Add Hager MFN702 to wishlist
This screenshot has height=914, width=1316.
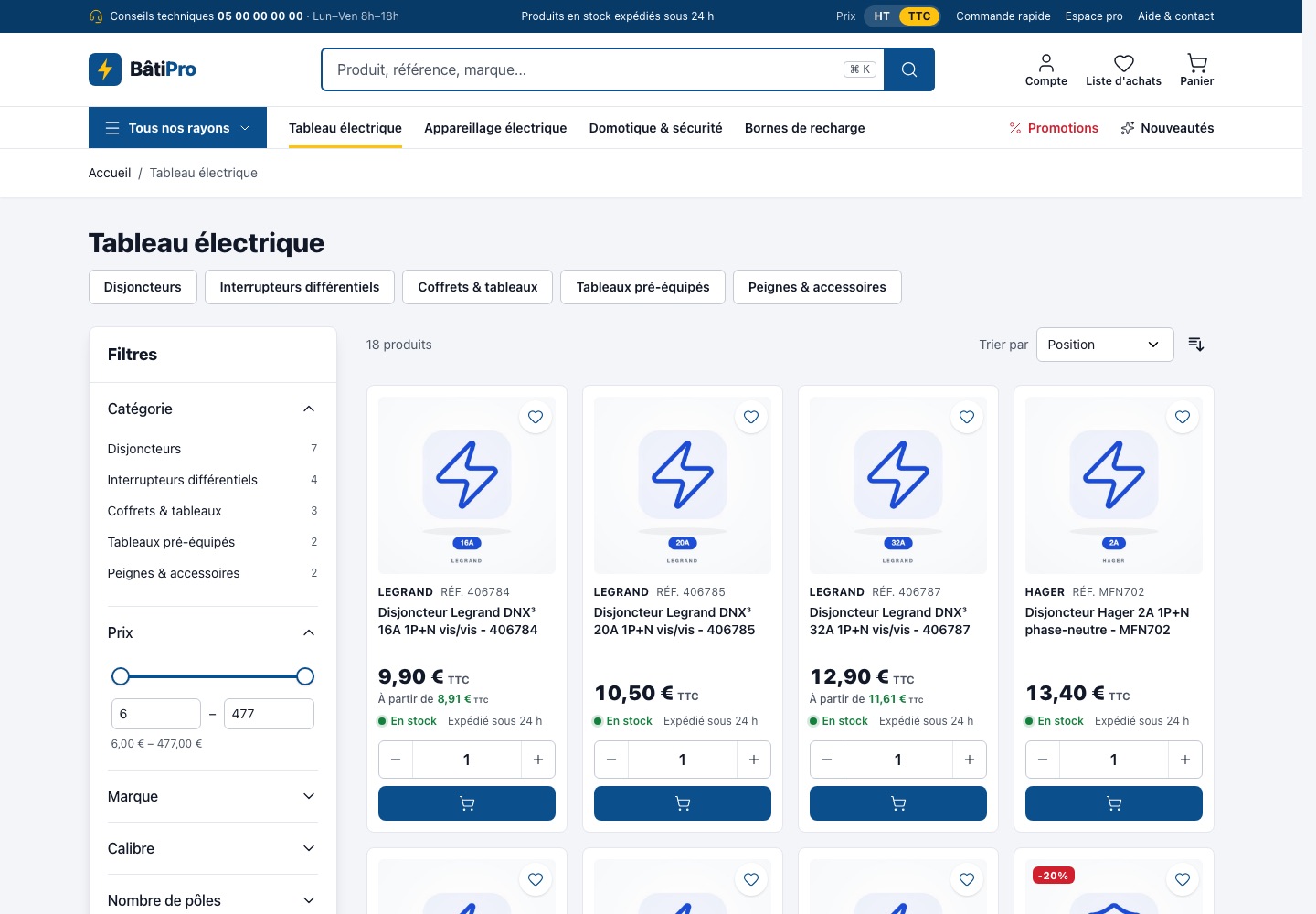pyautogui.click(x=1183, y=417)
